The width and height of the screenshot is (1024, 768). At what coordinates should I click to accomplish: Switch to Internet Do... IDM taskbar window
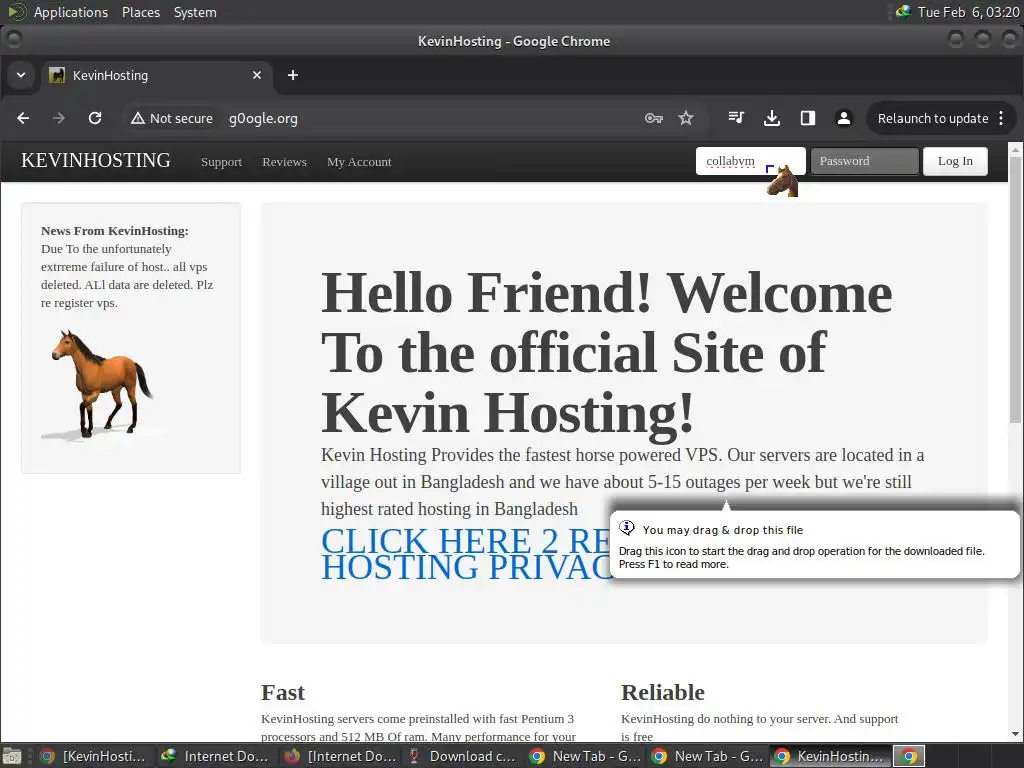[x=214, y=756]
